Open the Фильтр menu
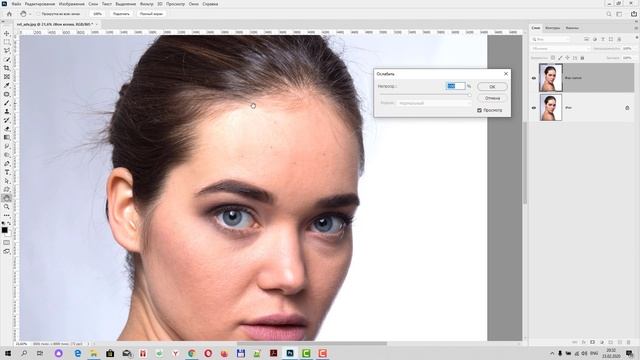The image size is (640, 360). point(147,4)
